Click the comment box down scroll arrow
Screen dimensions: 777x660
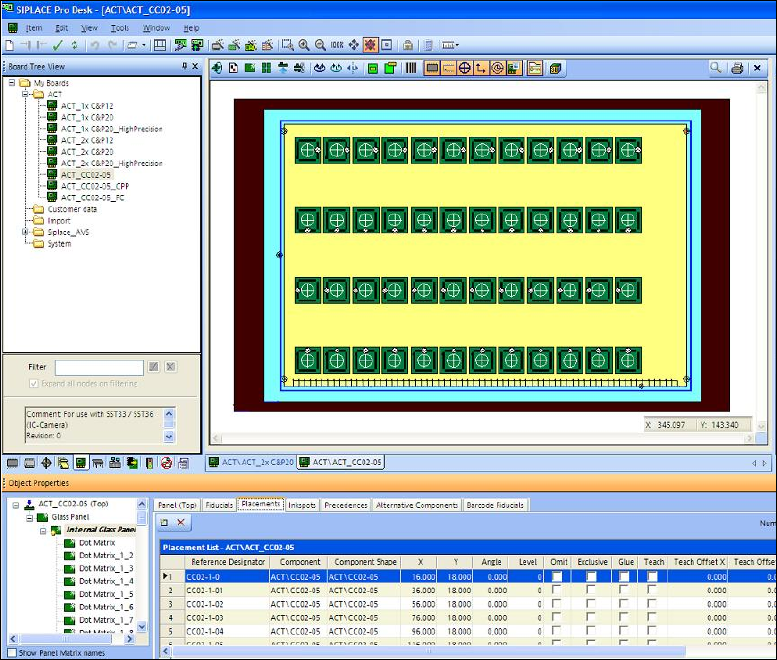[x=169, y=437]
